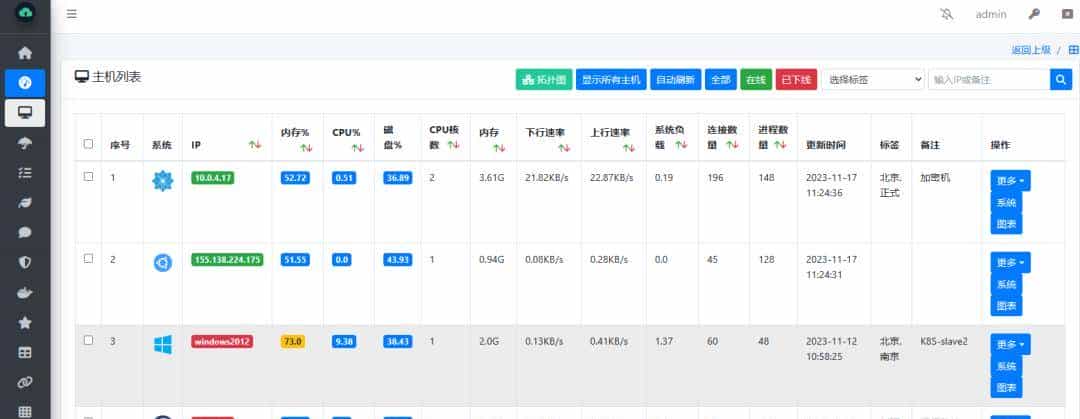Viewport: 1080px width, 419px height.
Task: Open the task list icon in sidebar
Action: point(25,172)
